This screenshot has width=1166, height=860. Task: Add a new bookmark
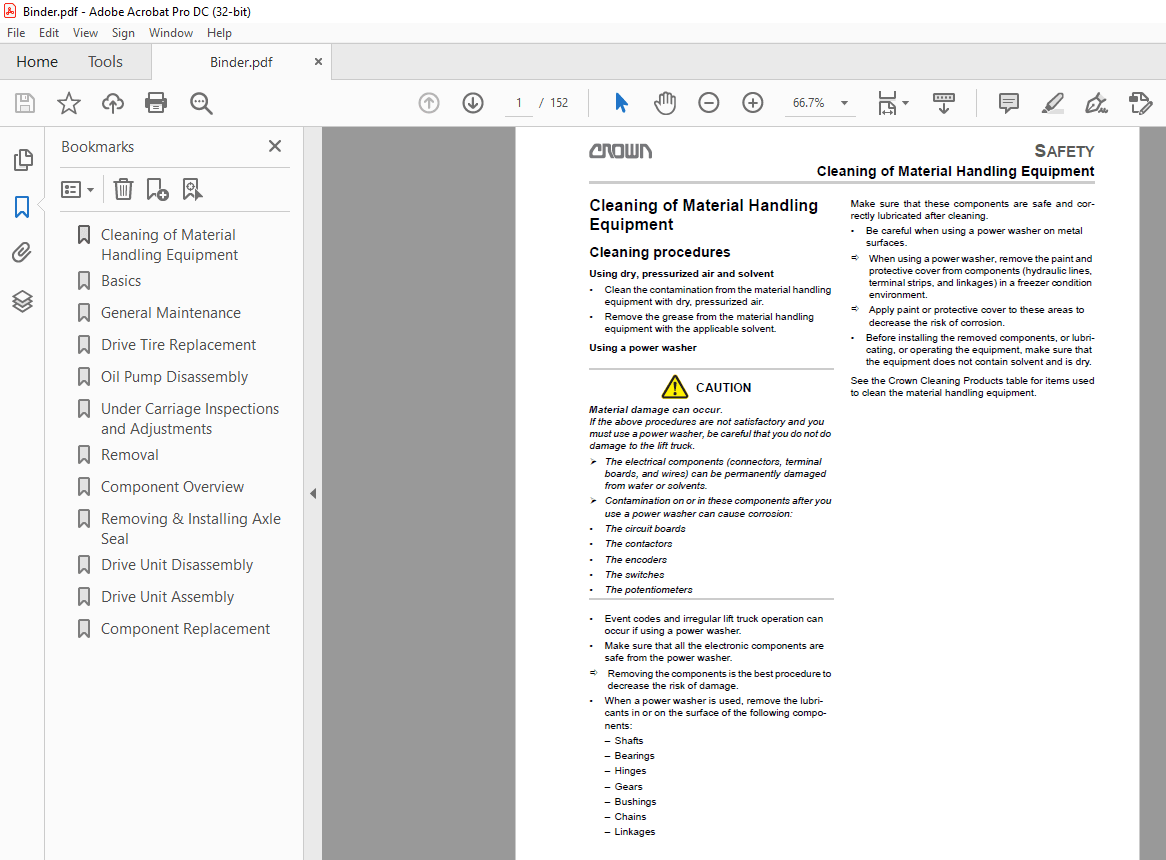click(157, 189)
